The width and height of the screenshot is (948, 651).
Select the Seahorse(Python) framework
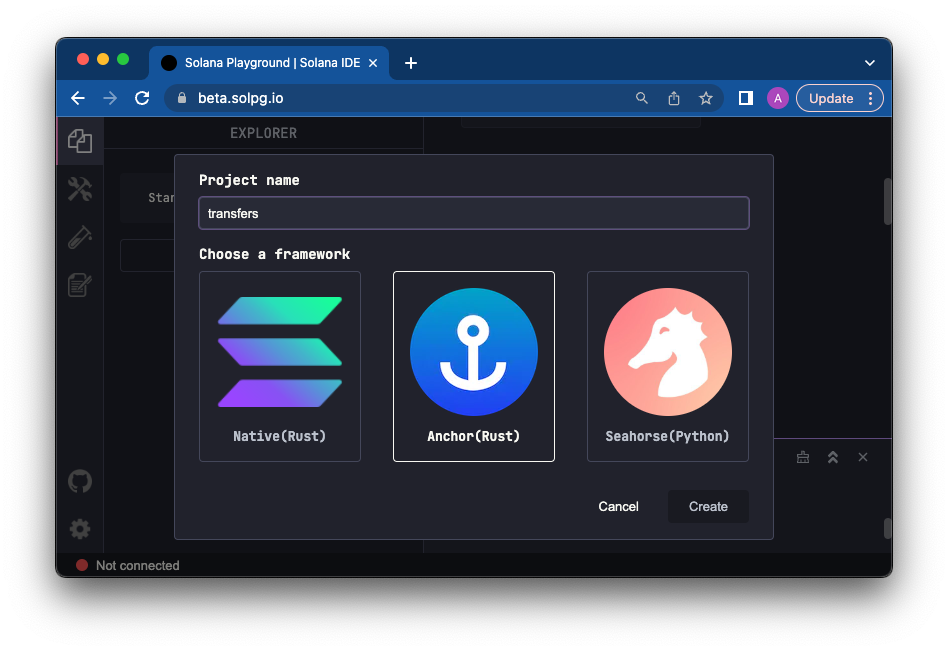coord(667,366)
